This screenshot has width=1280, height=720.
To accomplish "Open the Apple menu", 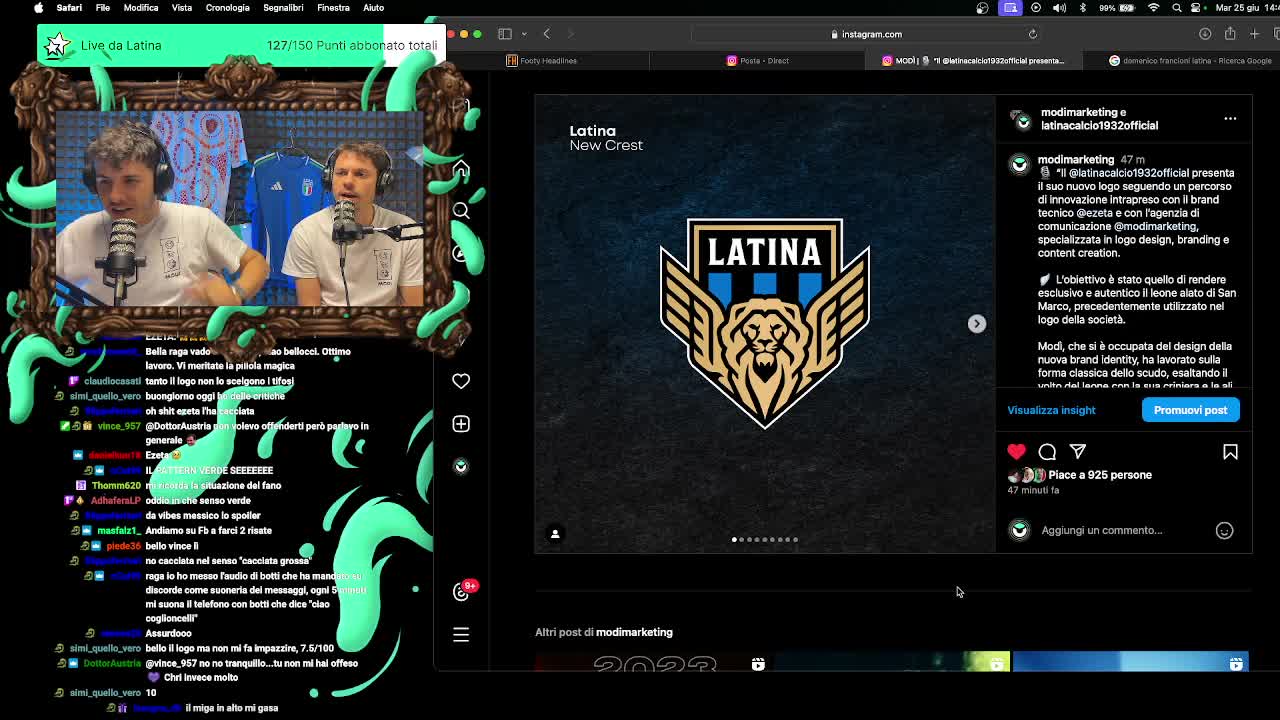I will click(38, 8).
